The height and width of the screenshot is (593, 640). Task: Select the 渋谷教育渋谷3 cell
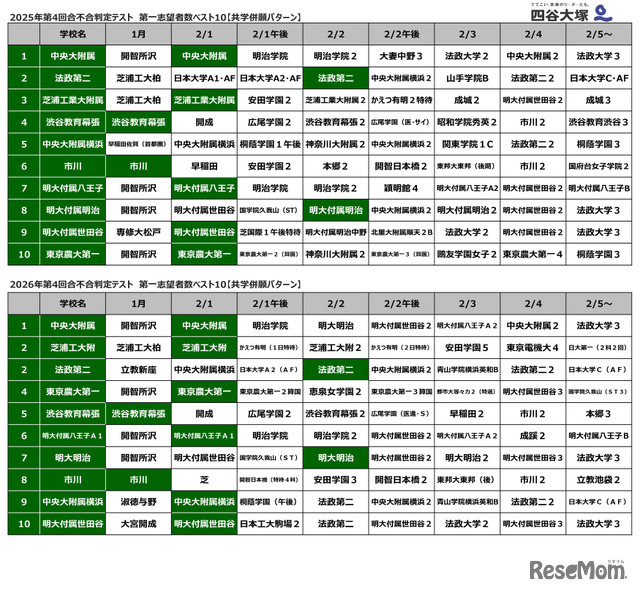[x=599, y=122]
